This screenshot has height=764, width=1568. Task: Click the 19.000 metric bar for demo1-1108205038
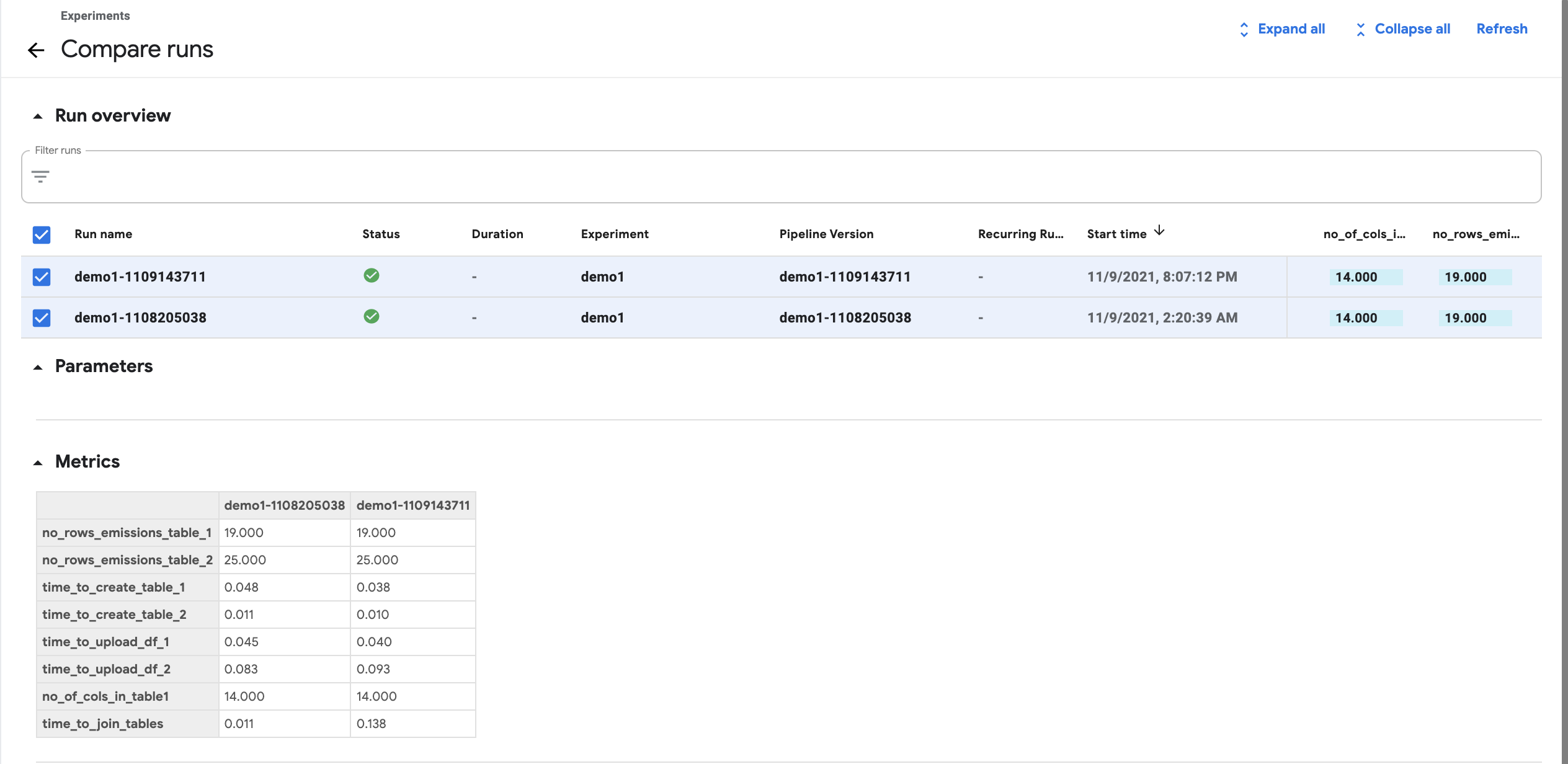[x=1475, y=318]
